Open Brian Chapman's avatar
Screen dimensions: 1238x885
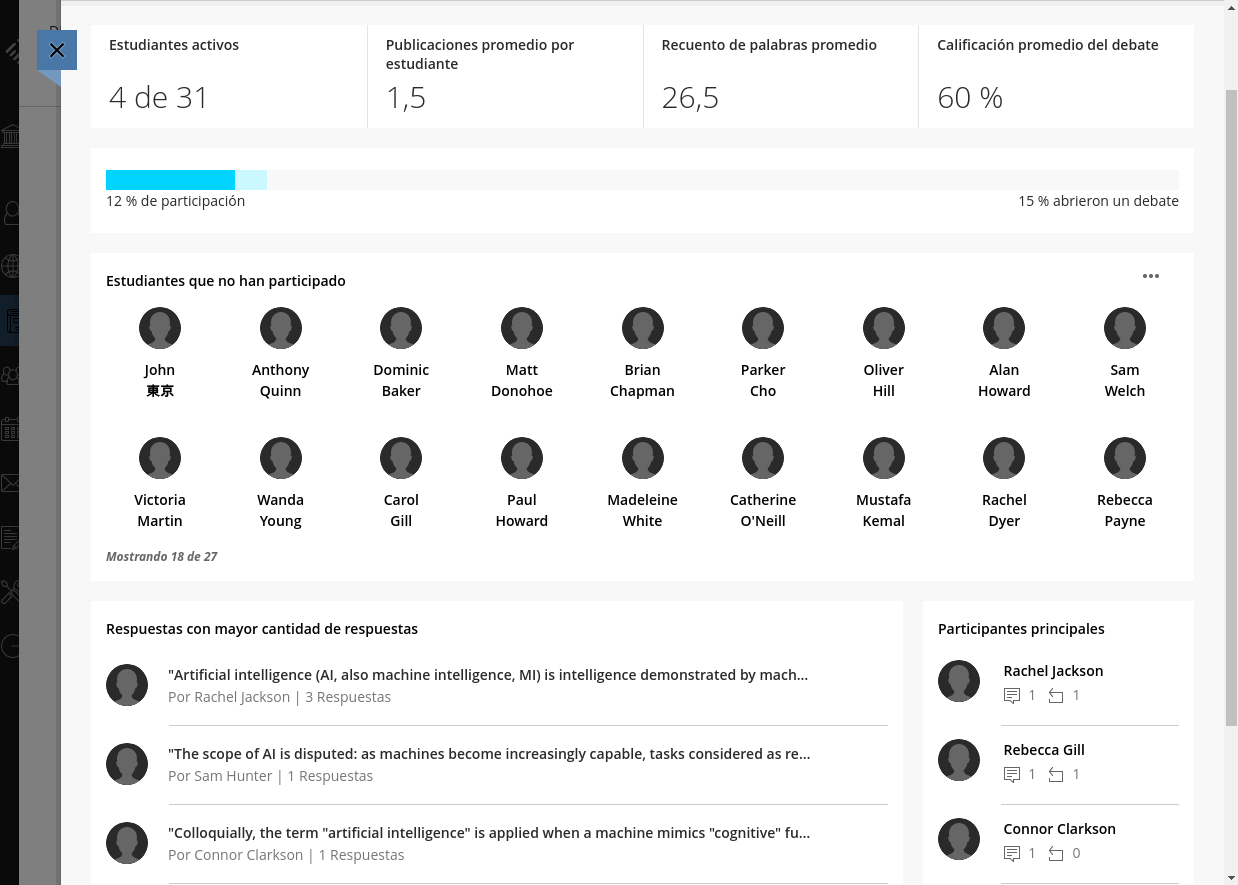643,328
